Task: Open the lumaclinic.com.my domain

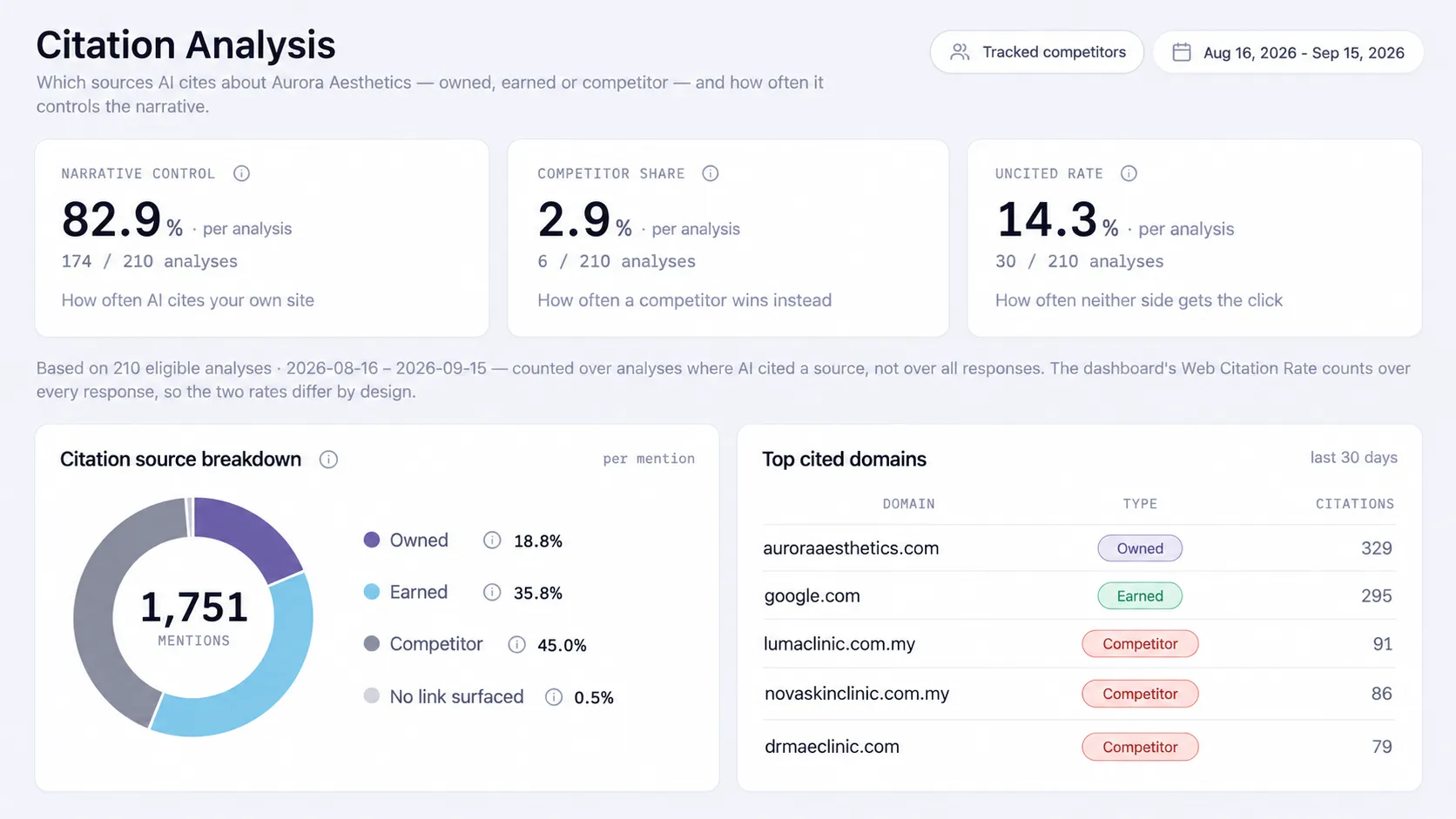Action: coord(839,644)
